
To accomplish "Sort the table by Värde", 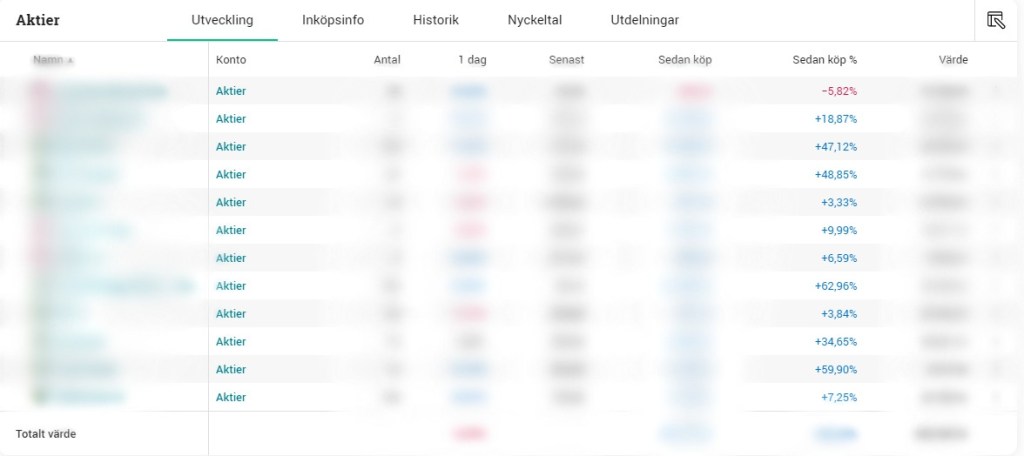I will (953, 60).
